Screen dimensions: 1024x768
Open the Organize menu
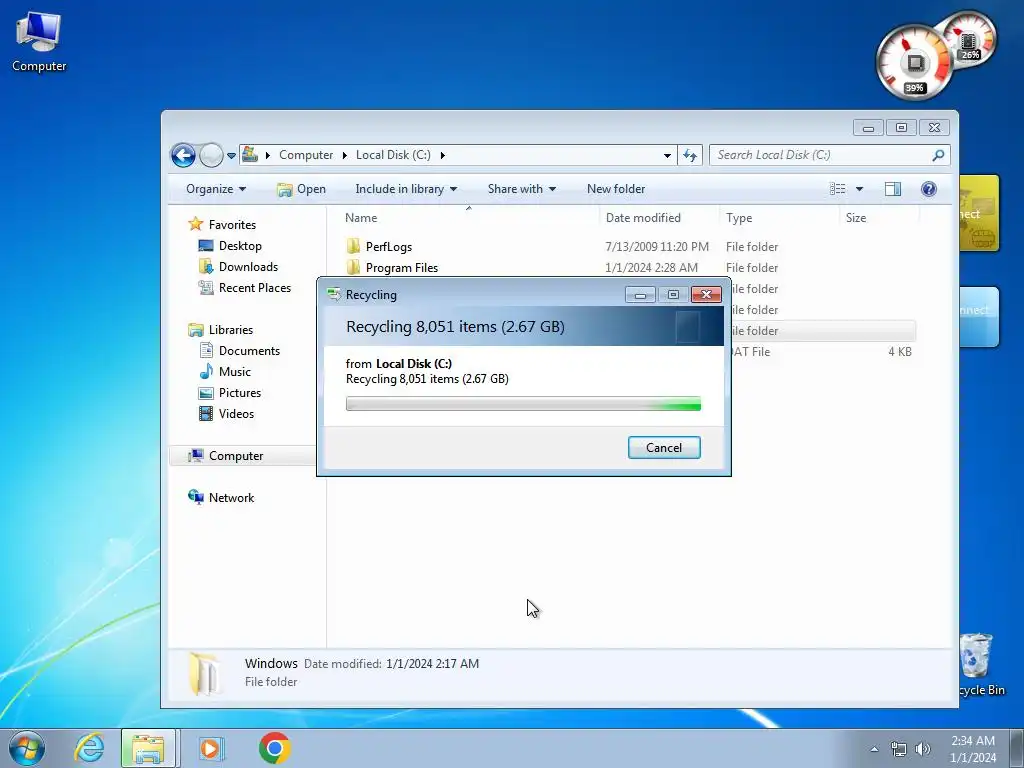click(x=216, y=189)
